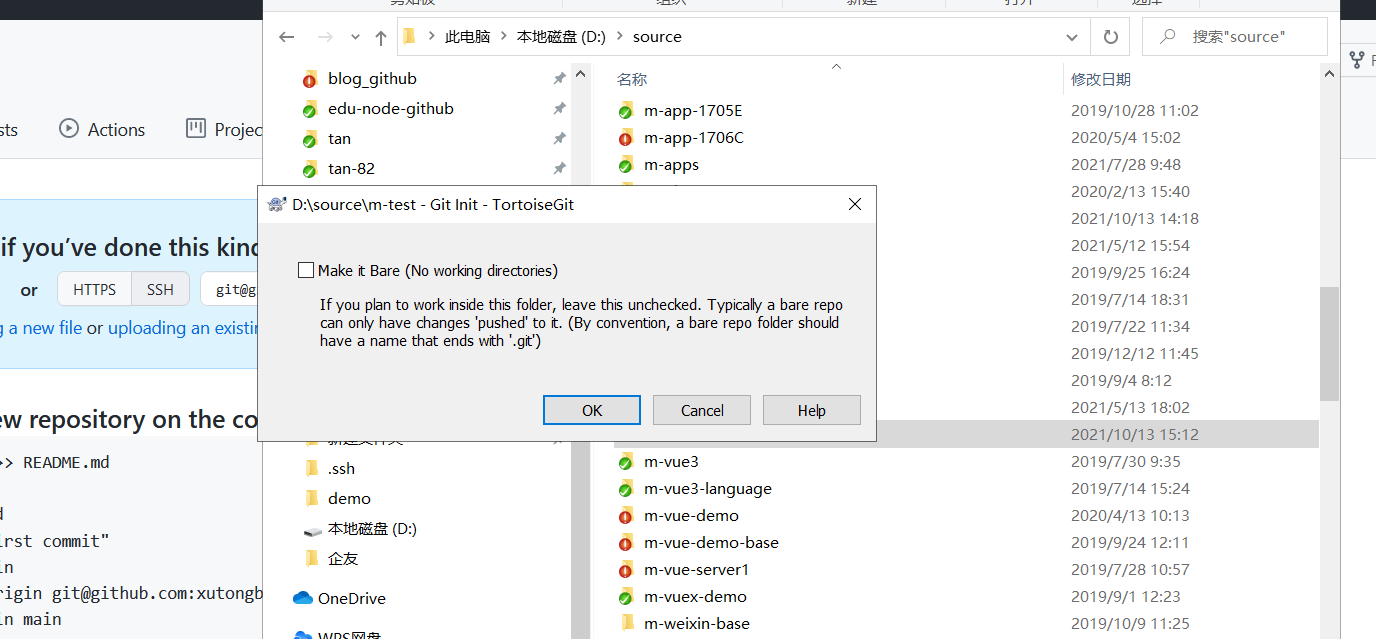Open the creating a new file link on GitHub
This screenshot has height=639, width=1376.
tap(40, 328)
